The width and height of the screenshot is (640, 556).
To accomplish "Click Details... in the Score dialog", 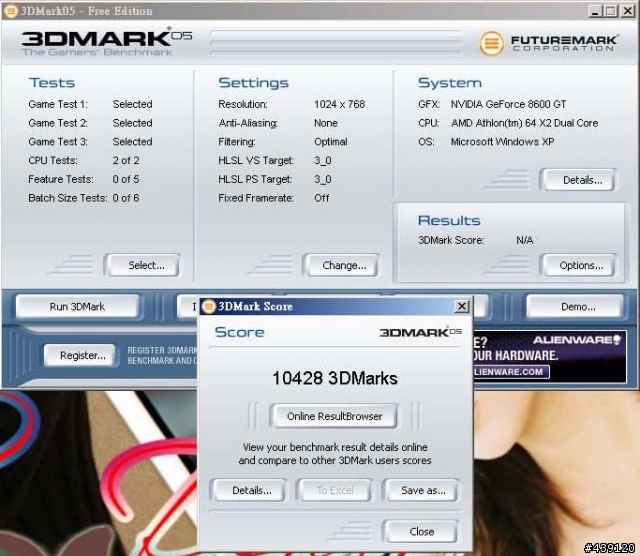I will (x=249, y=490).
